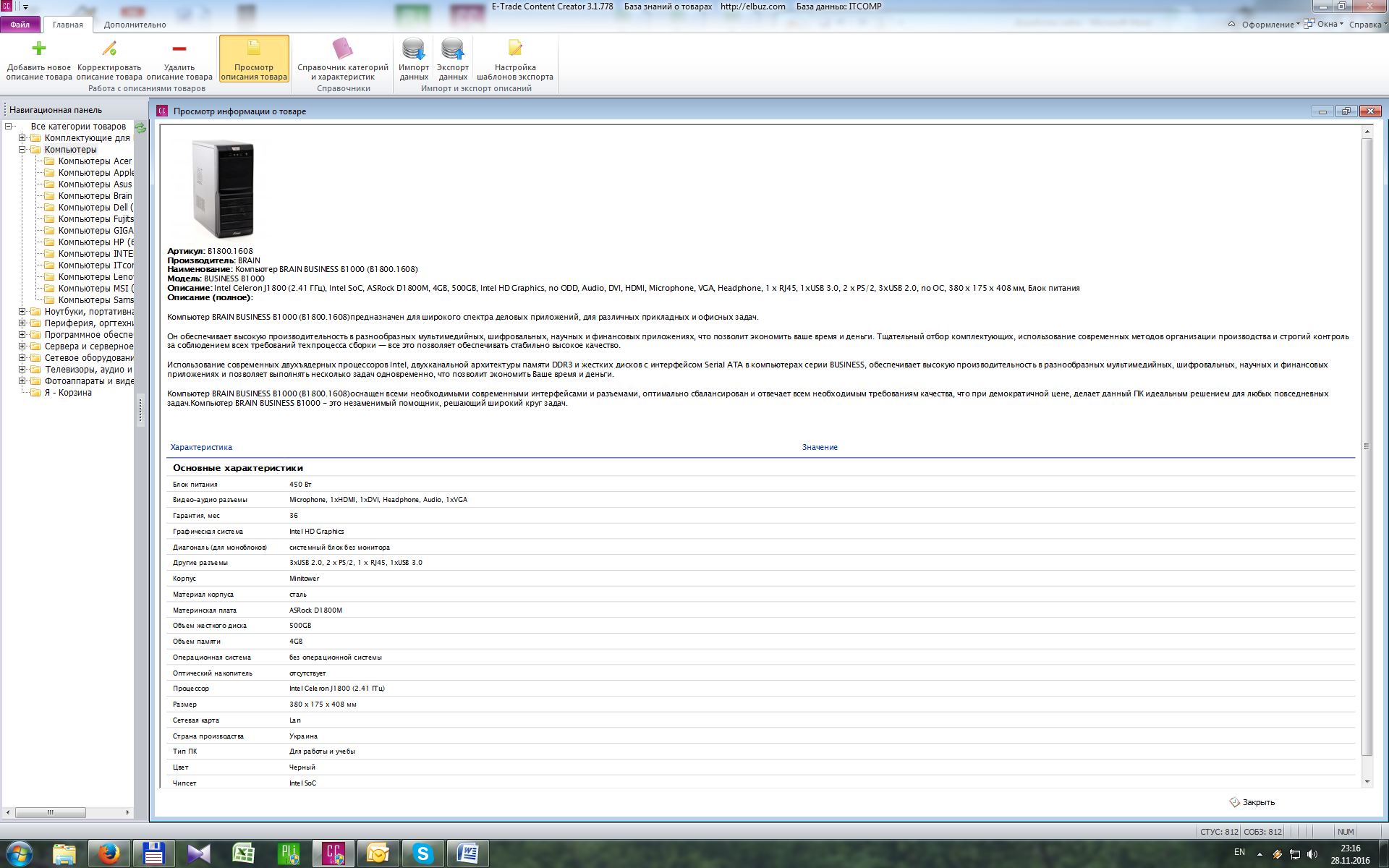
Task: Open the Файл menu tab
Action: pos(20,25)
